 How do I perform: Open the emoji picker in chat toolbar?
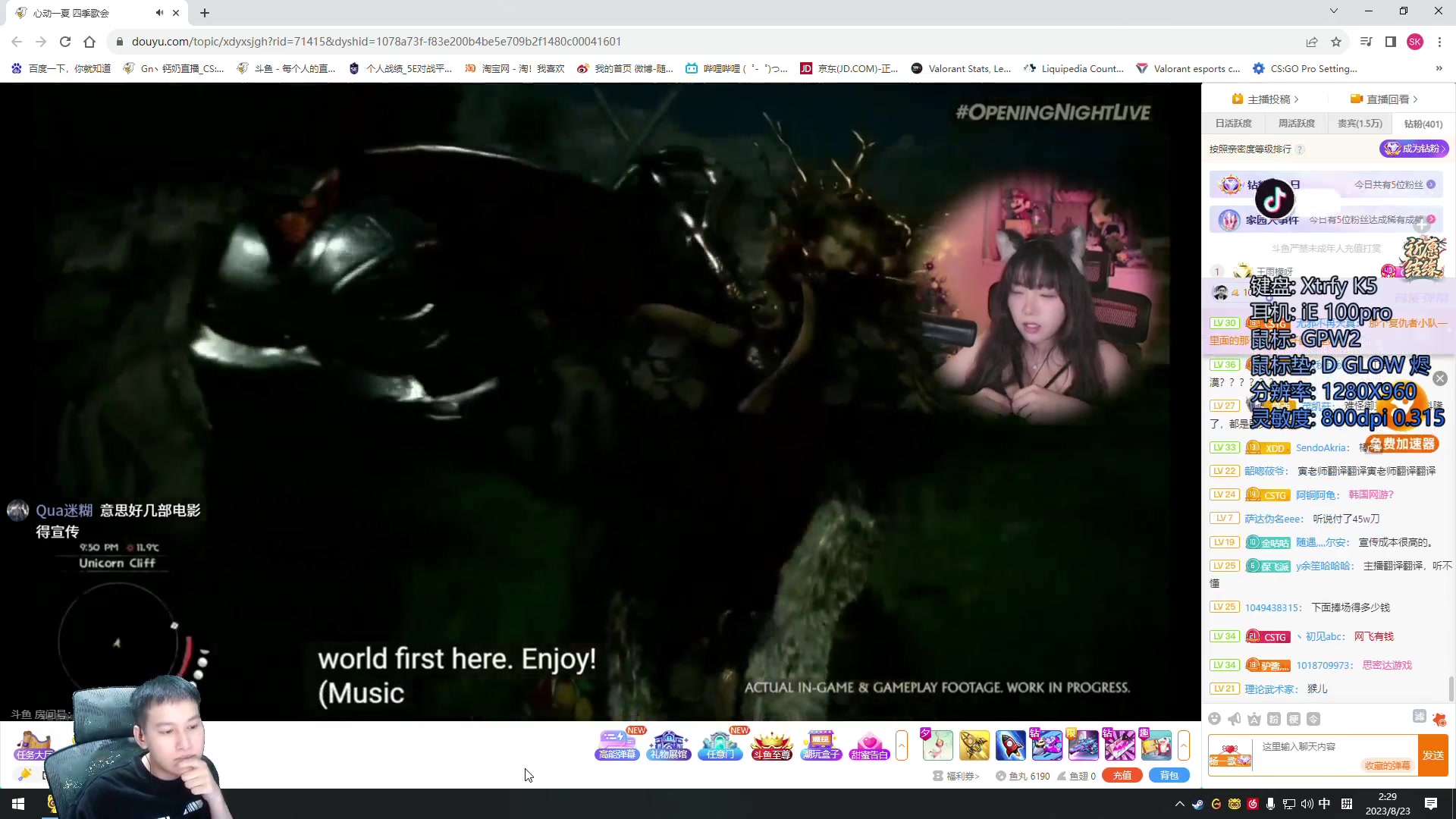(1214, 719)
